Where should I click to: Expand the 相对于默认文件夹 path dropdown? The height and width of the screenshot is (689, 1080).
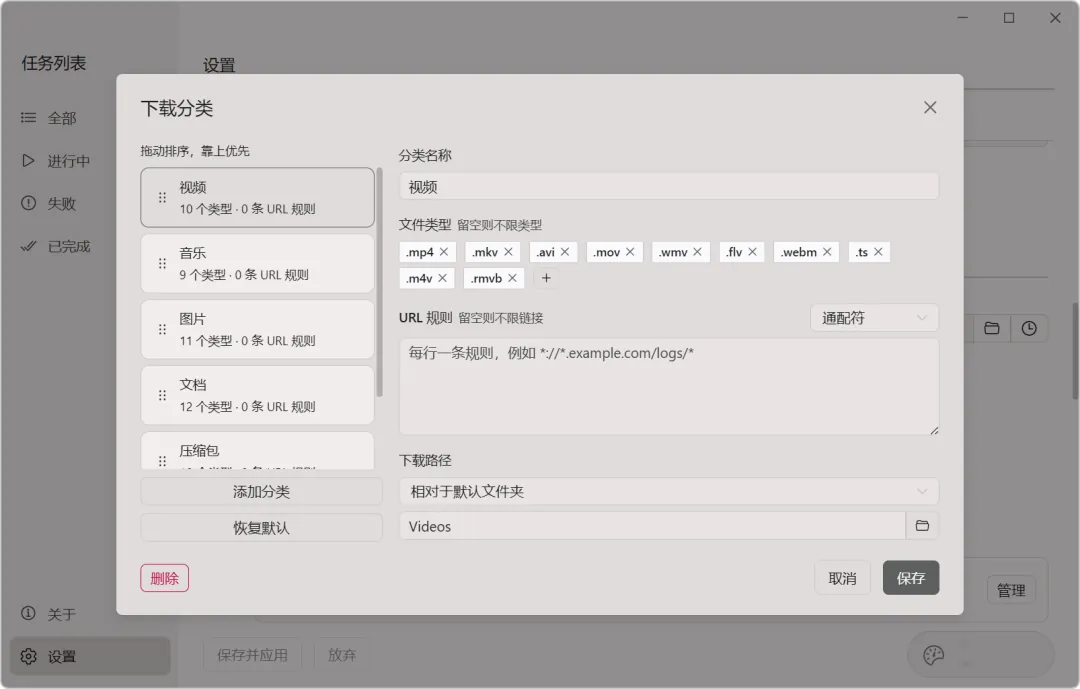pyautogui.click(x=669, y=491)
